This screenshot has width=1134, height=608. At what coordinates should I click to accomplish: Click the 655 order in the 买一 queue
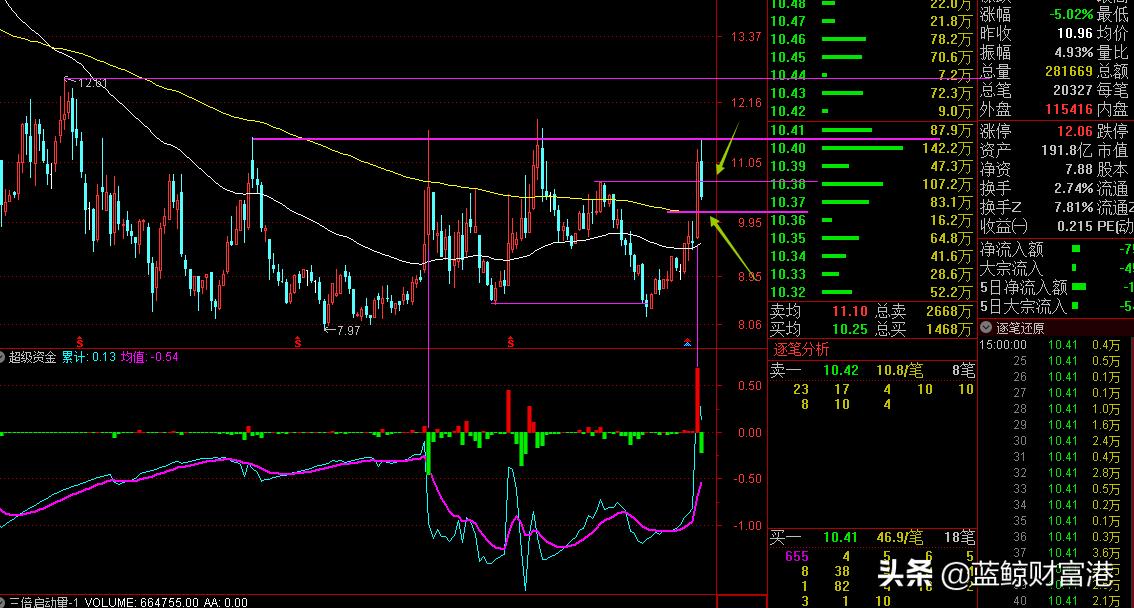click(x=797, y=556)
